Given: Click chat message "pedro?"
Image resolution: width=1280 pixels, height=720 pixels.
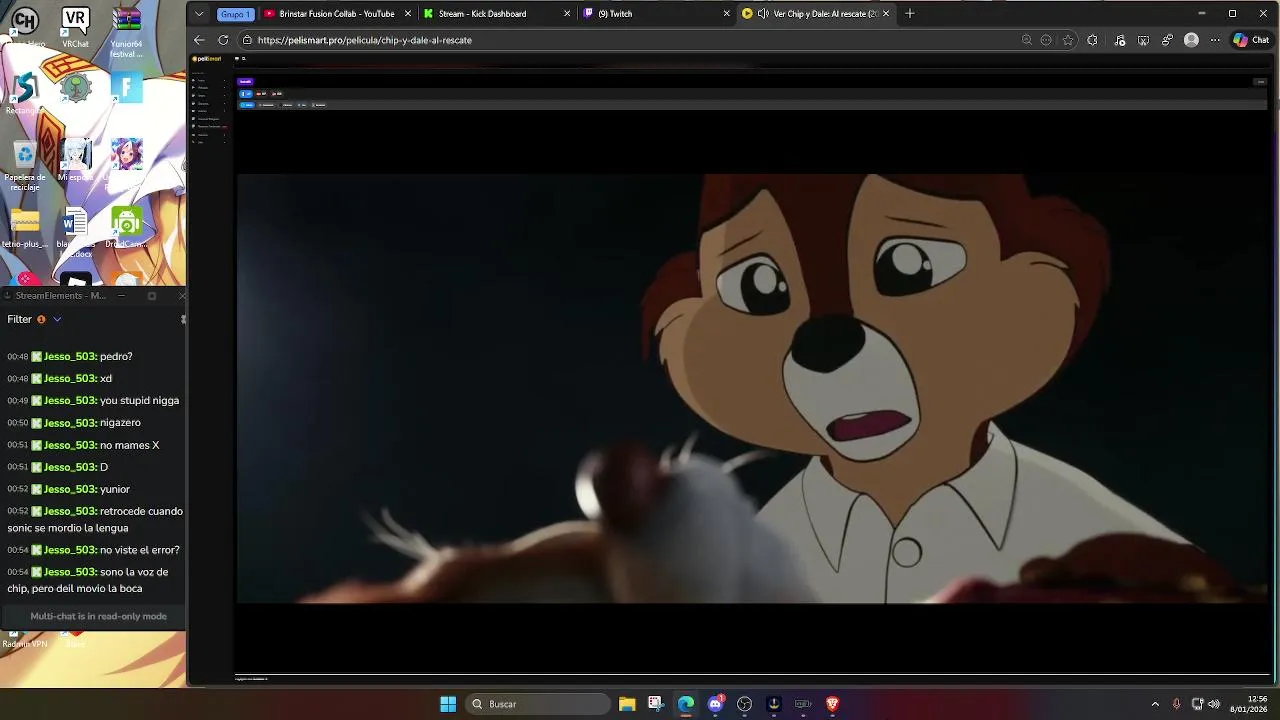Looking at the screenshot, I should click(x=116, y=356).
